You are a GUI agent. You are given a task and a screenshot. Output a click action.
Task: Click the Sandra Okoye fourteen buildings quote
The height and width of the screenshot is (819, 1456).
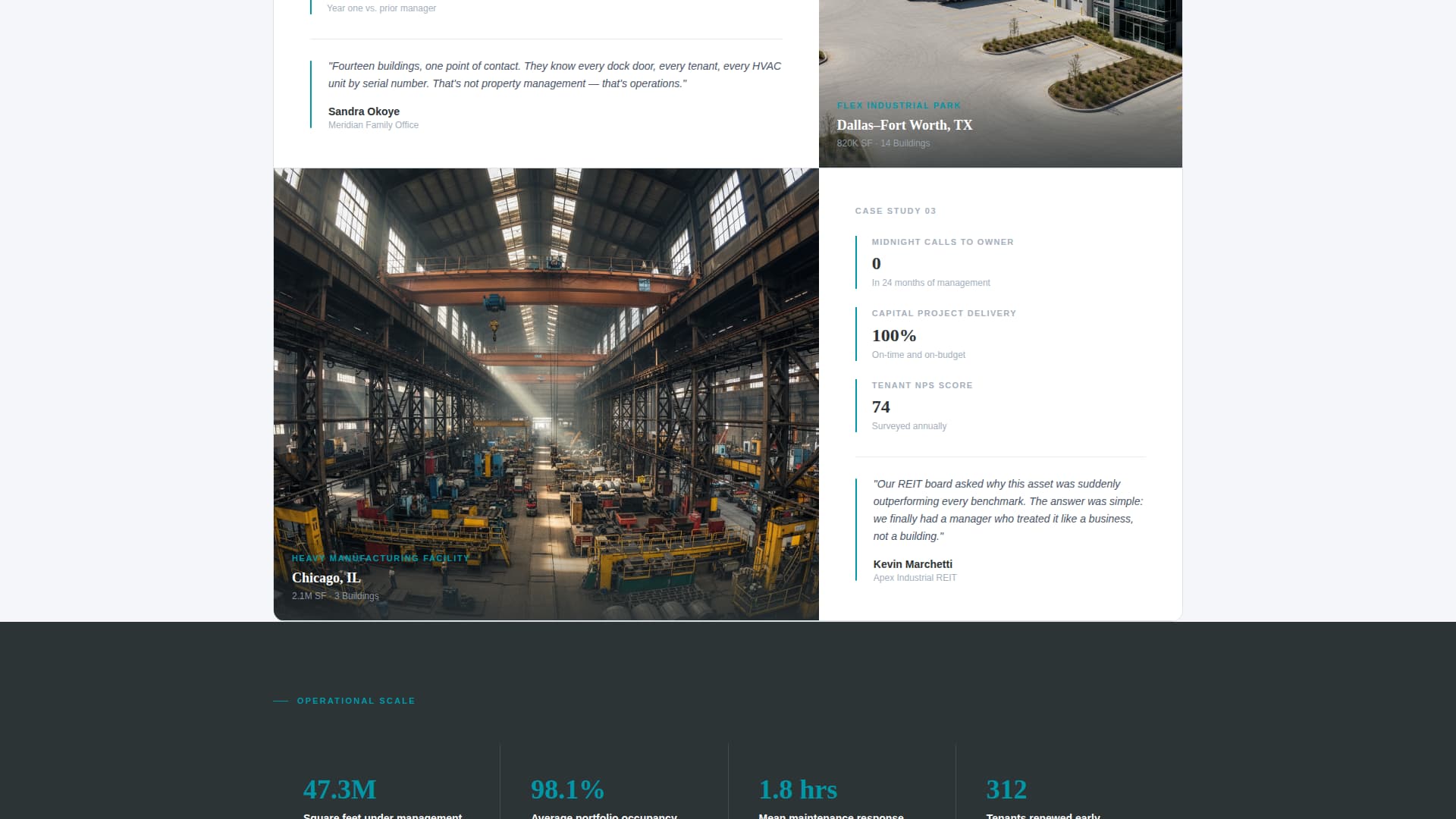554,74
